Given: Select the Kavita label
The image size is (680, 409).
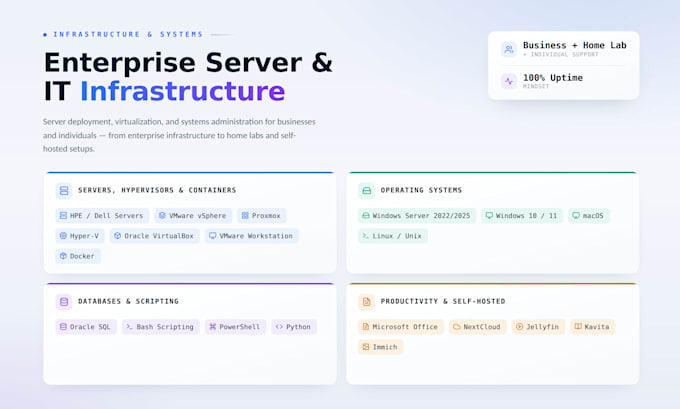Looking at the screenshot, I should tap(597, 327).
